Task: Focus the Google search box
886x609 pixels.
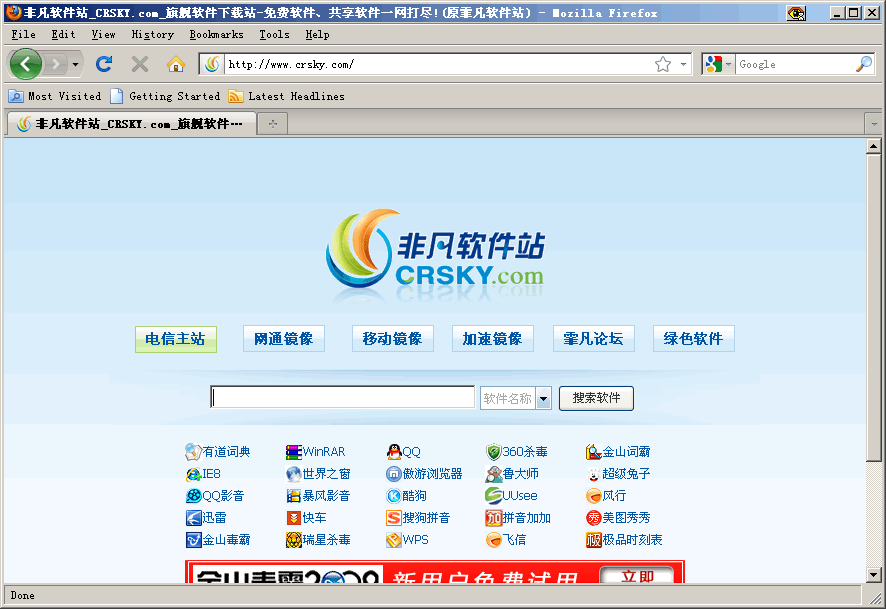Action: click(x=794, y=64)
